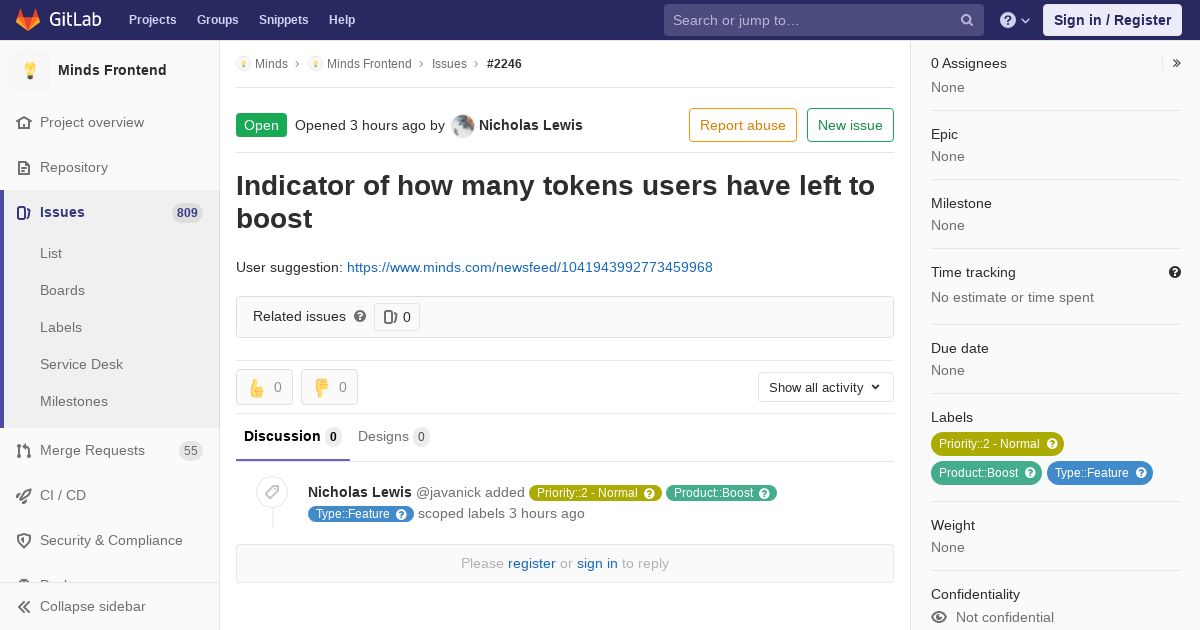Click the label tag icon in the activity feed
The width and height of the screenshot is (1200, 630).
[272, 492]
